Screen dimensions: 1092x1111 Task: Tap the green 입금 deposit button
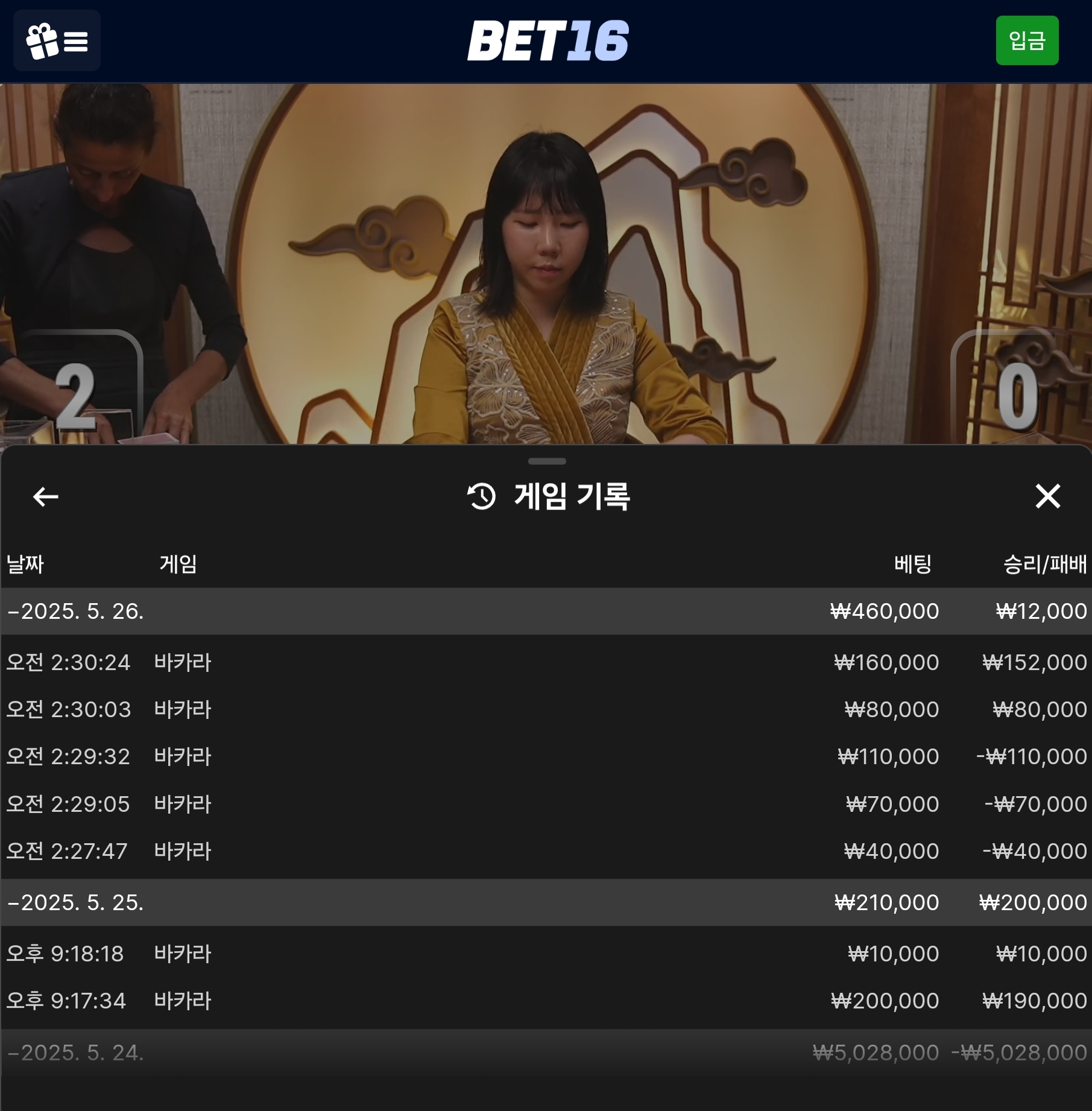[1027, 40]
